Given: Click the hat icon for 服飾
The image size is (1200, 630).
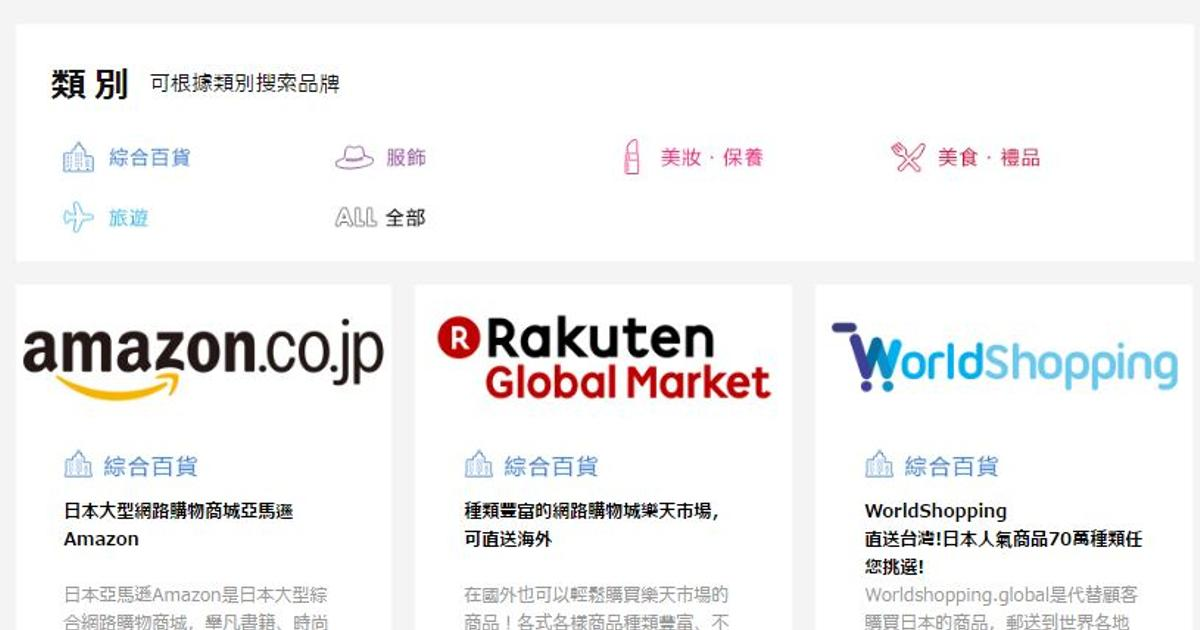Looking at the screenshot, I should (354, 158).
